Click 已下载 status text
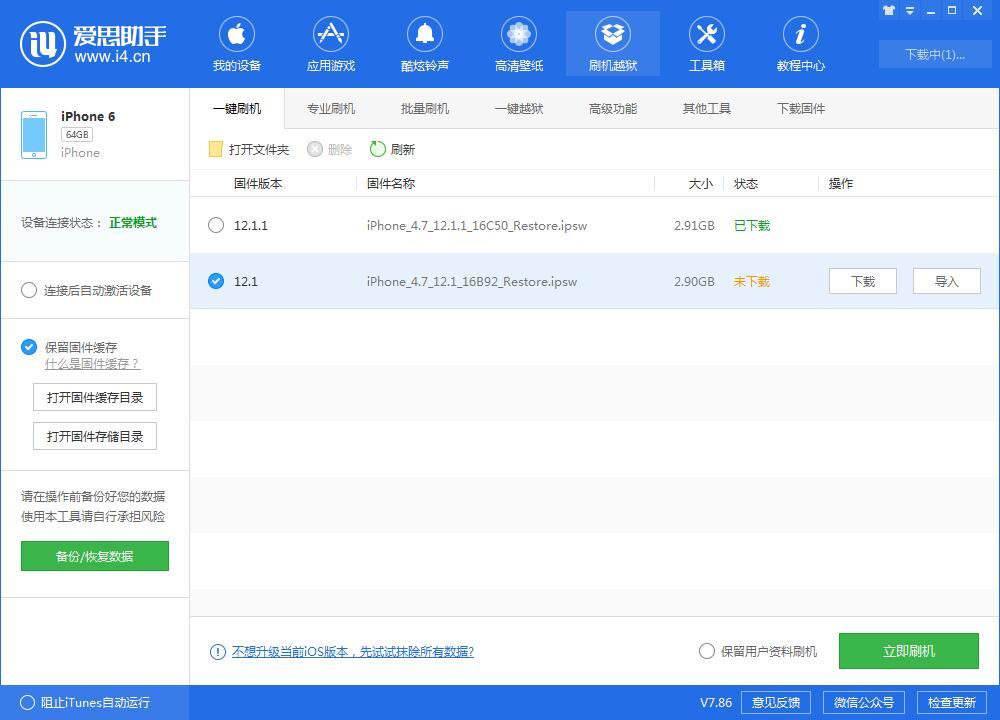The width and height of the screenshot is (1000, 720). pyautogui.click(x=752, y=225)
